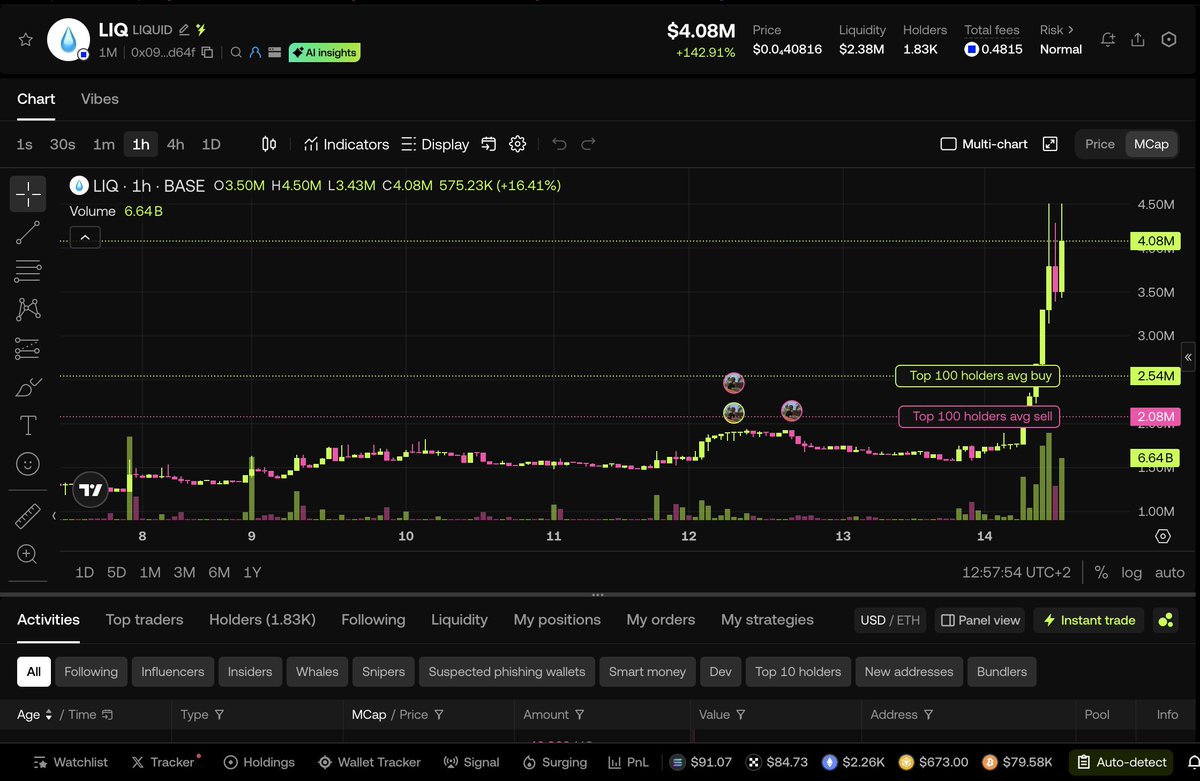Open the timezone 12:57:54 UTC+2 menu
Image resolution: width=1200 pixels, height=781 pixels.
click(x=1017, y=573)
